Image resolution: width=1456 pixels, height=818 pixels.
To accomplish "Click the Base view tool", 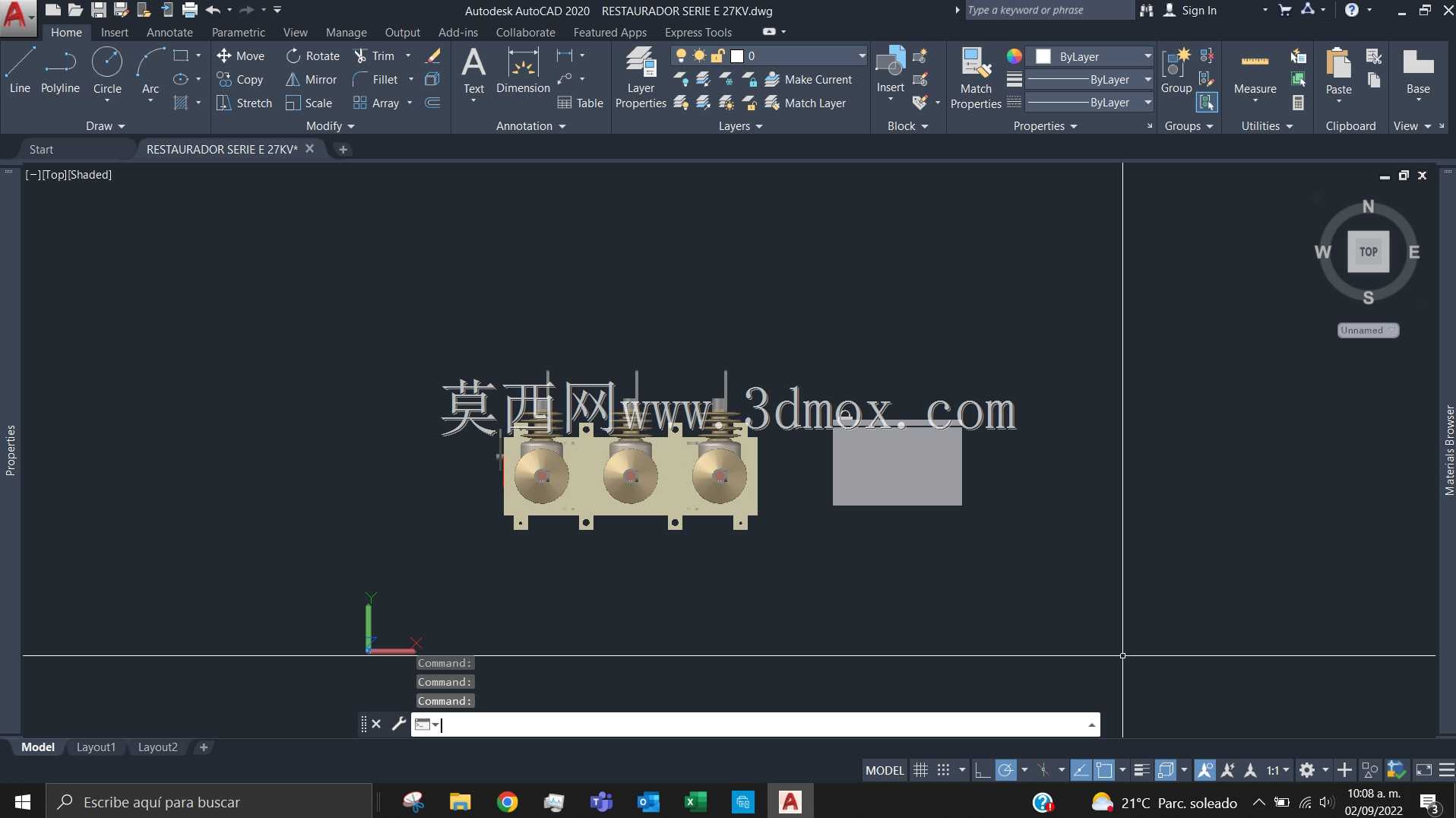I will click(1418, 70).
